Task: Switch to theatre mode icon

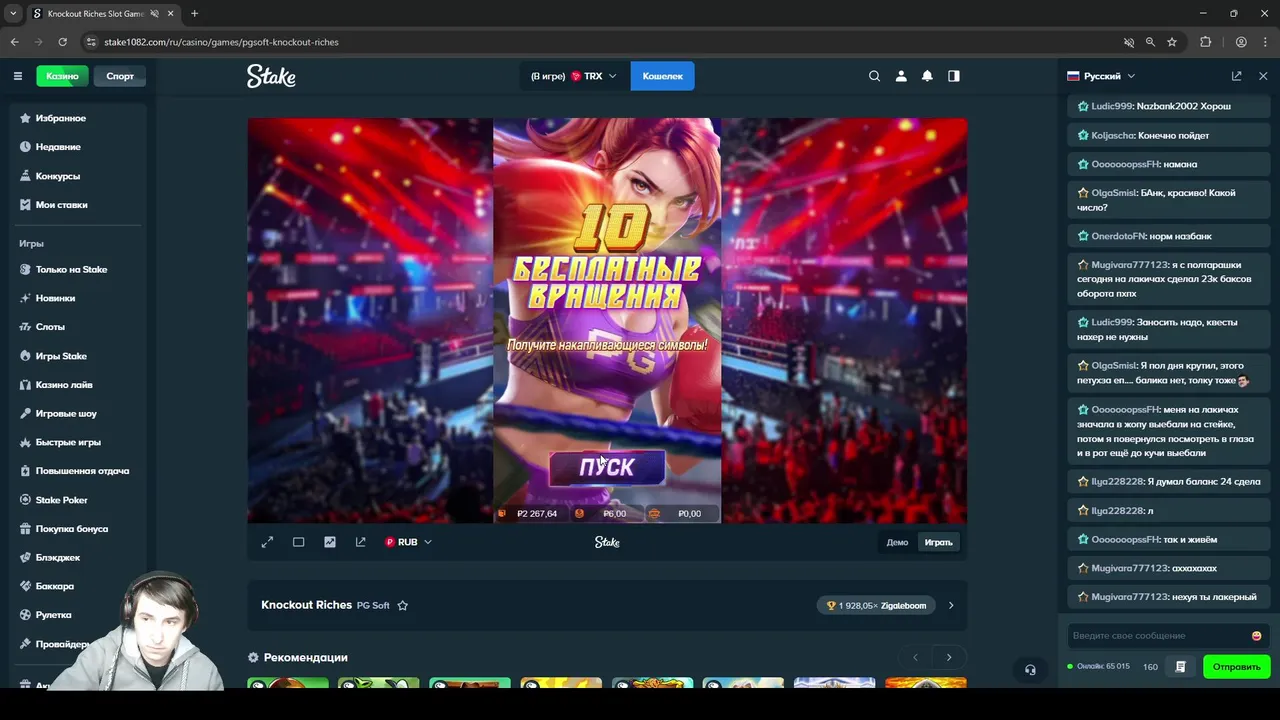Action: [298, 542]
